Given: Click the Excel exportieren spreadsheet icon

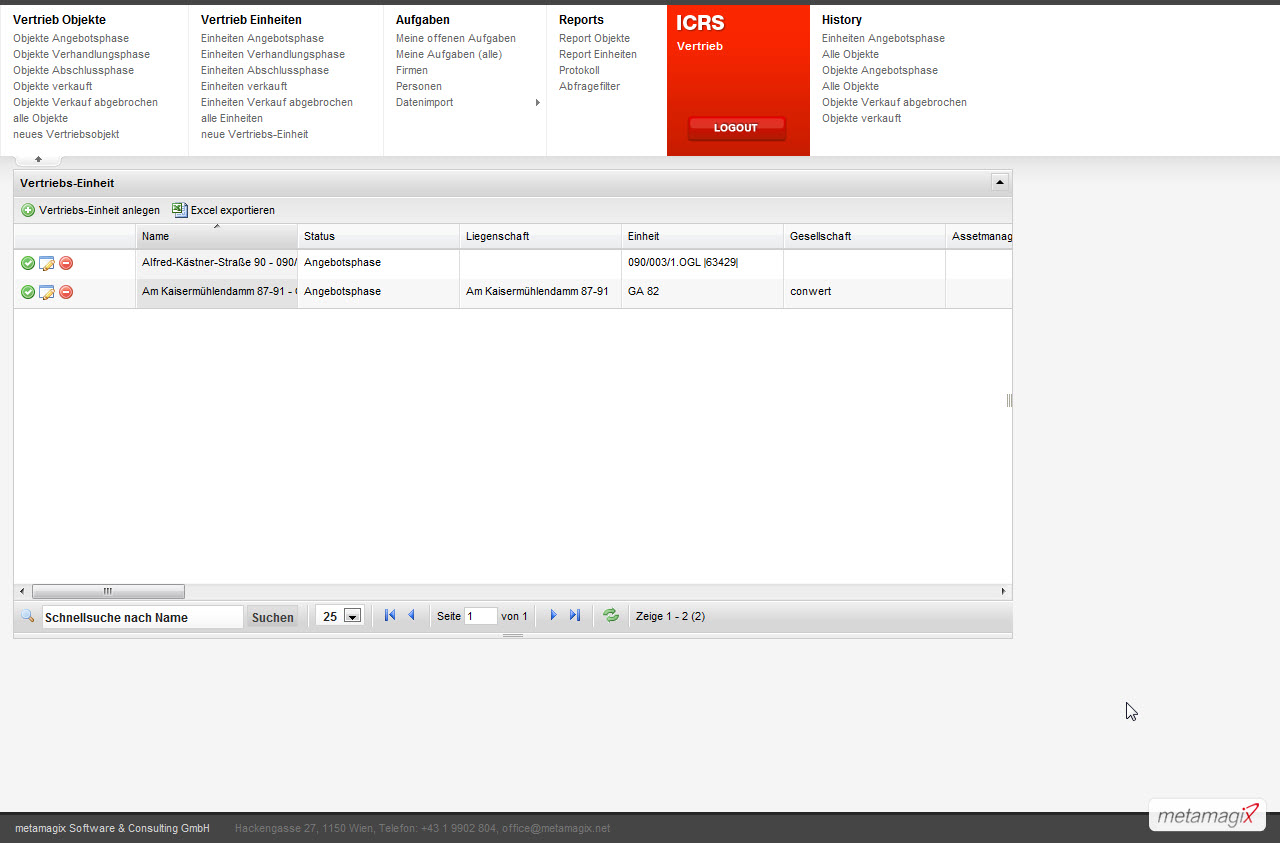Looking at the screenshot, I should (180, 210).
